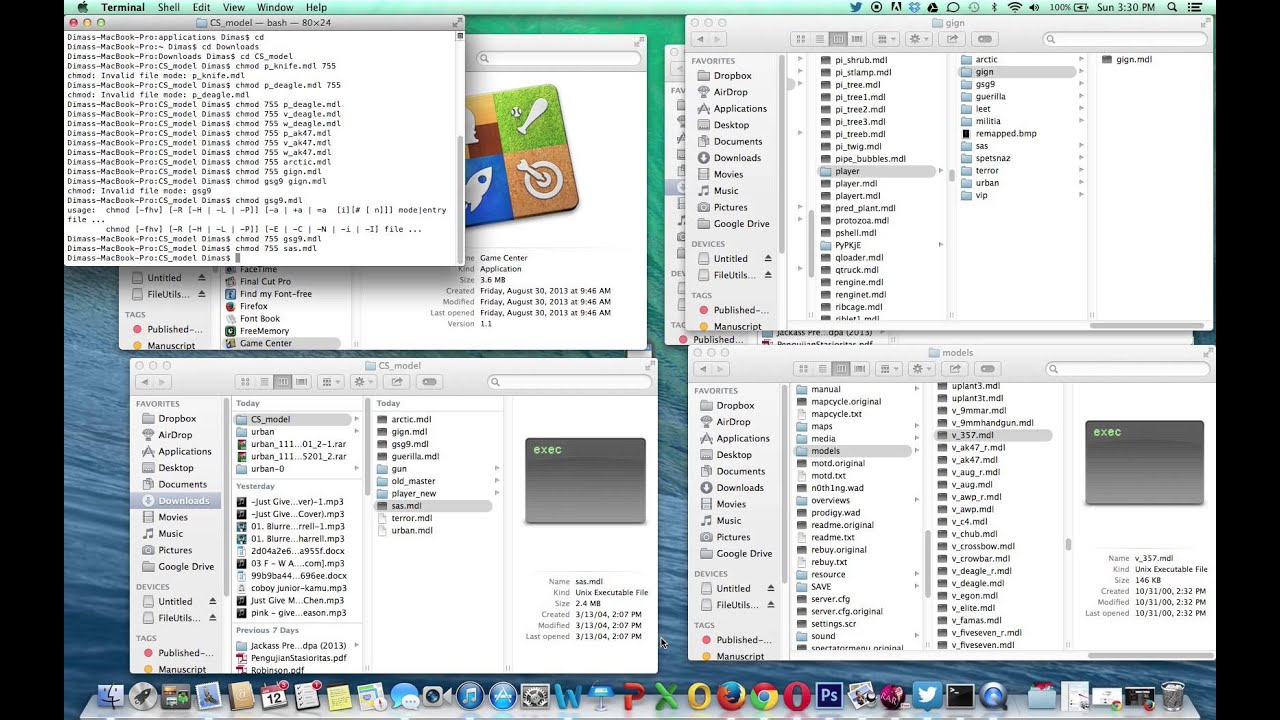Open Arrange dropdown in CS_model window

330,382
